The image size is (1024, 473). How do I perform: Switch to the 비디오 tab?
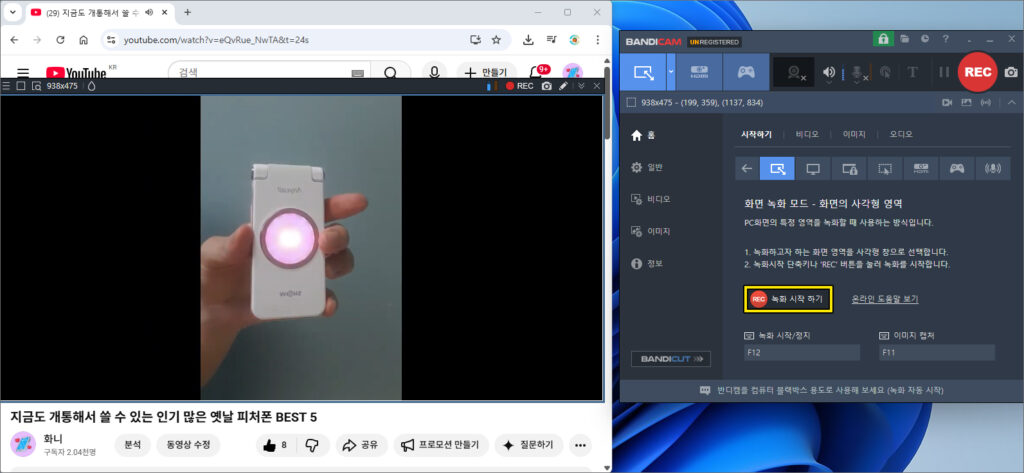click(x=807, y=134)
